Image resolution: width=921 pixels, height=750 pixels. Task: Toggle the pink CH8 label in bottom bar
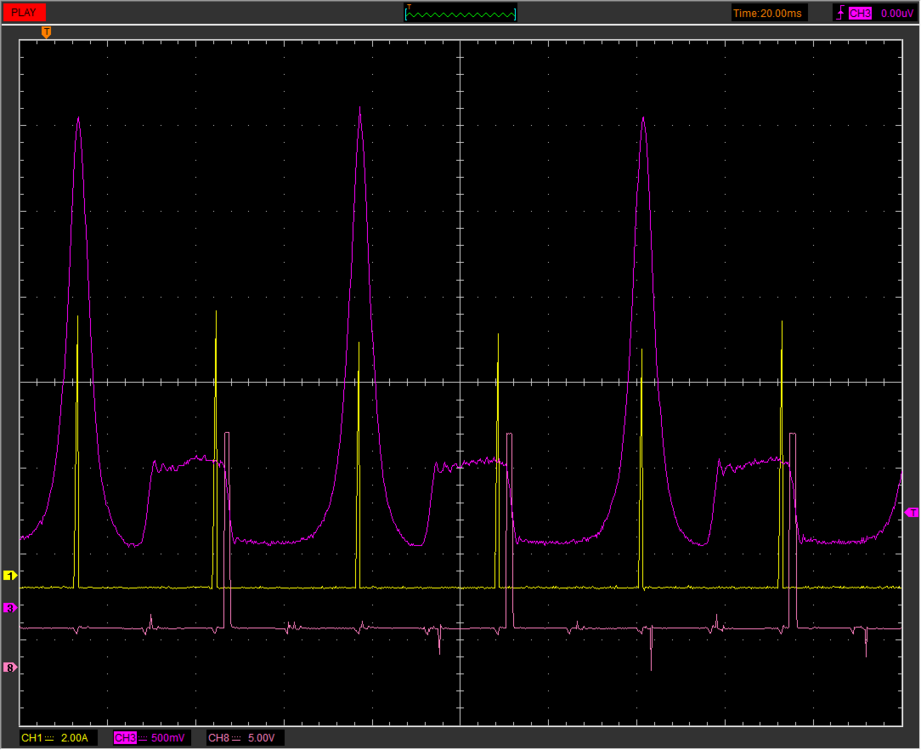pos(219,738)
